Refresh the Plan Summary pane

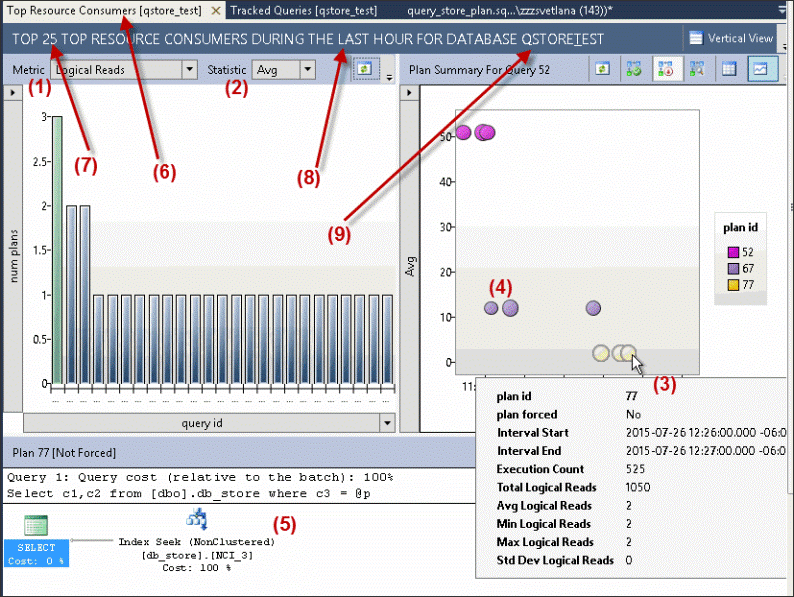(602, 69)
